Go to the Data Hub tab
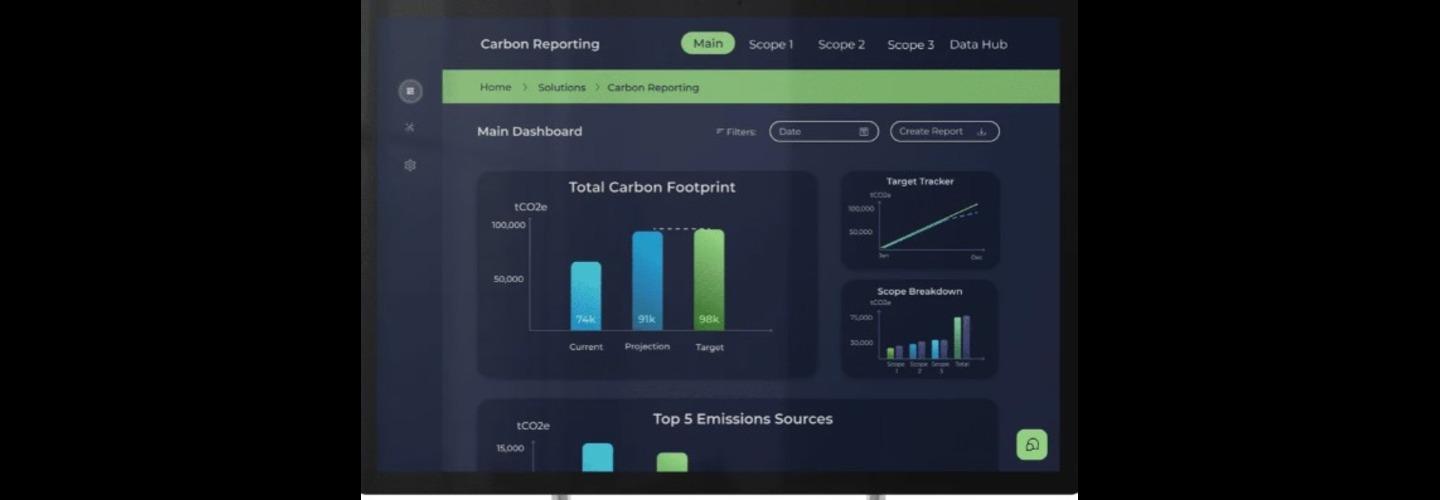 pos(978,45)
